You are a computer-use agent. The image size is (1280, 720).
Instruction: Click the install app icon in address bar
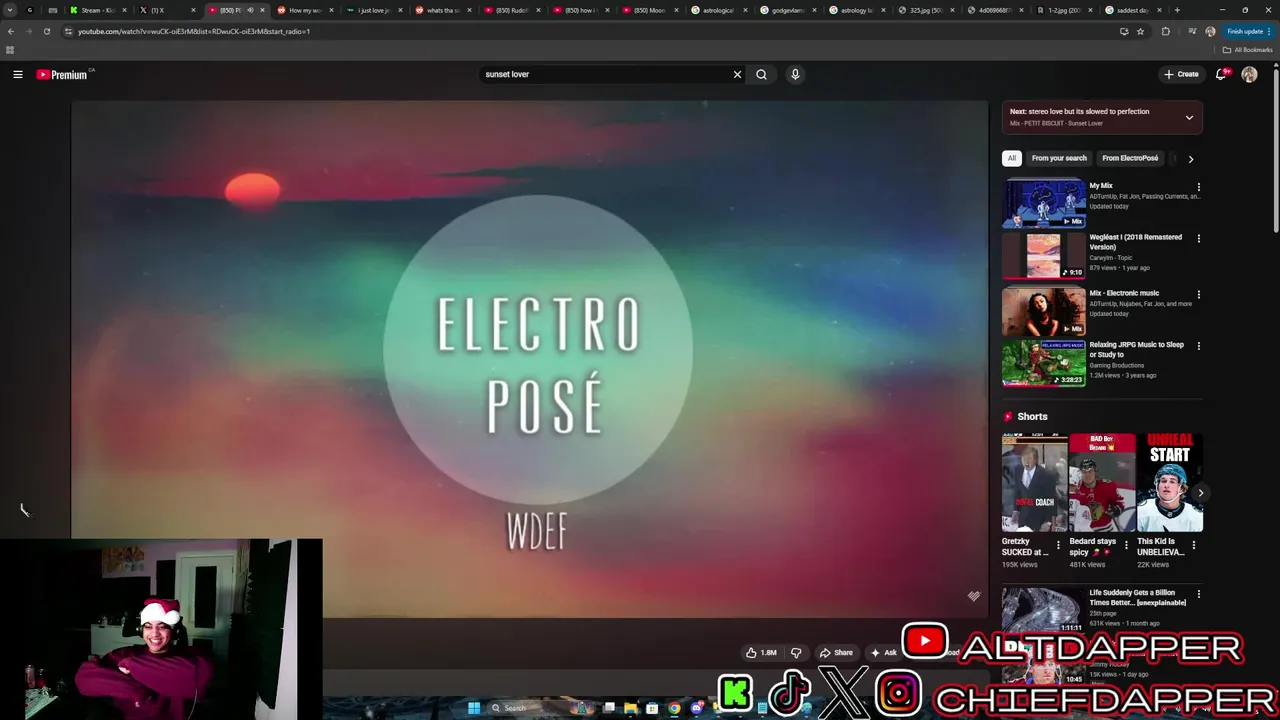1124,31
